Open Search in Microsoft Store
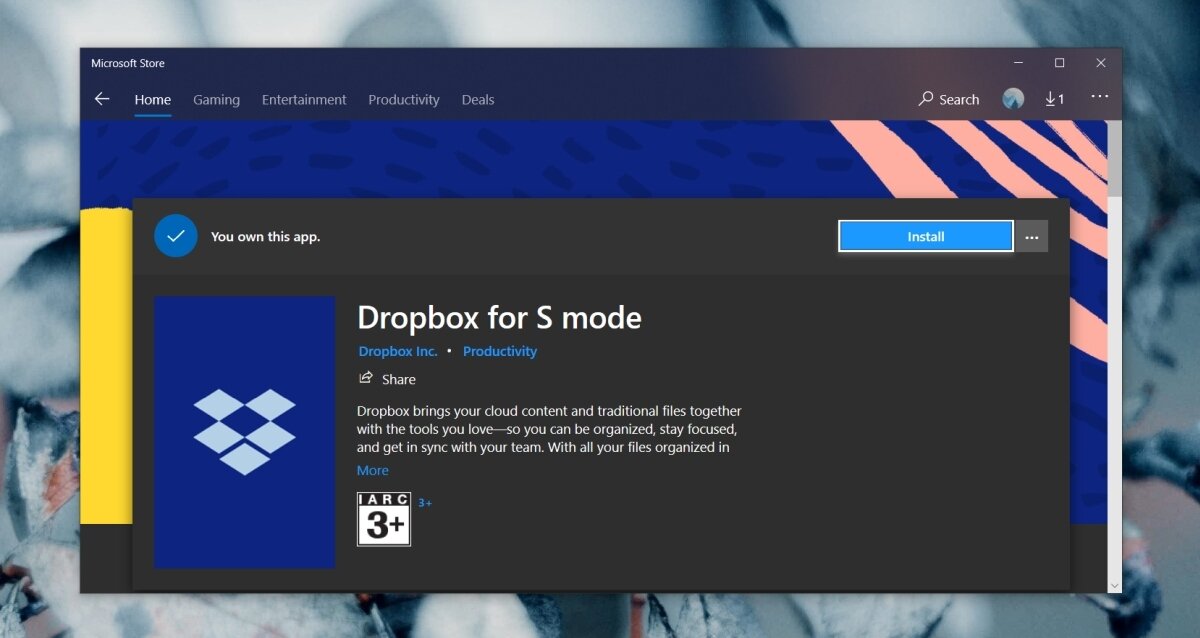This screenshot has width=1200, height=638. coord(947,99)
